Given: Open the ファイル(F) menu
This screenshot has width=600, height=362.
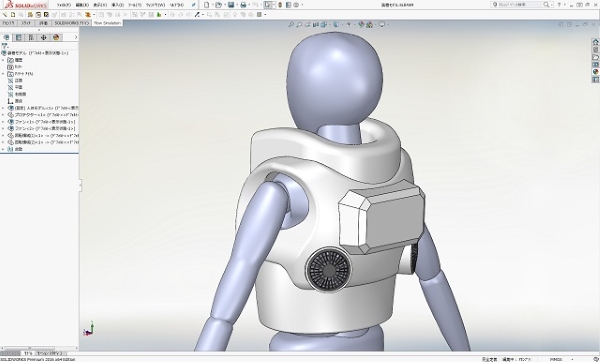Looking at the screenshot, I should (64, 5).
